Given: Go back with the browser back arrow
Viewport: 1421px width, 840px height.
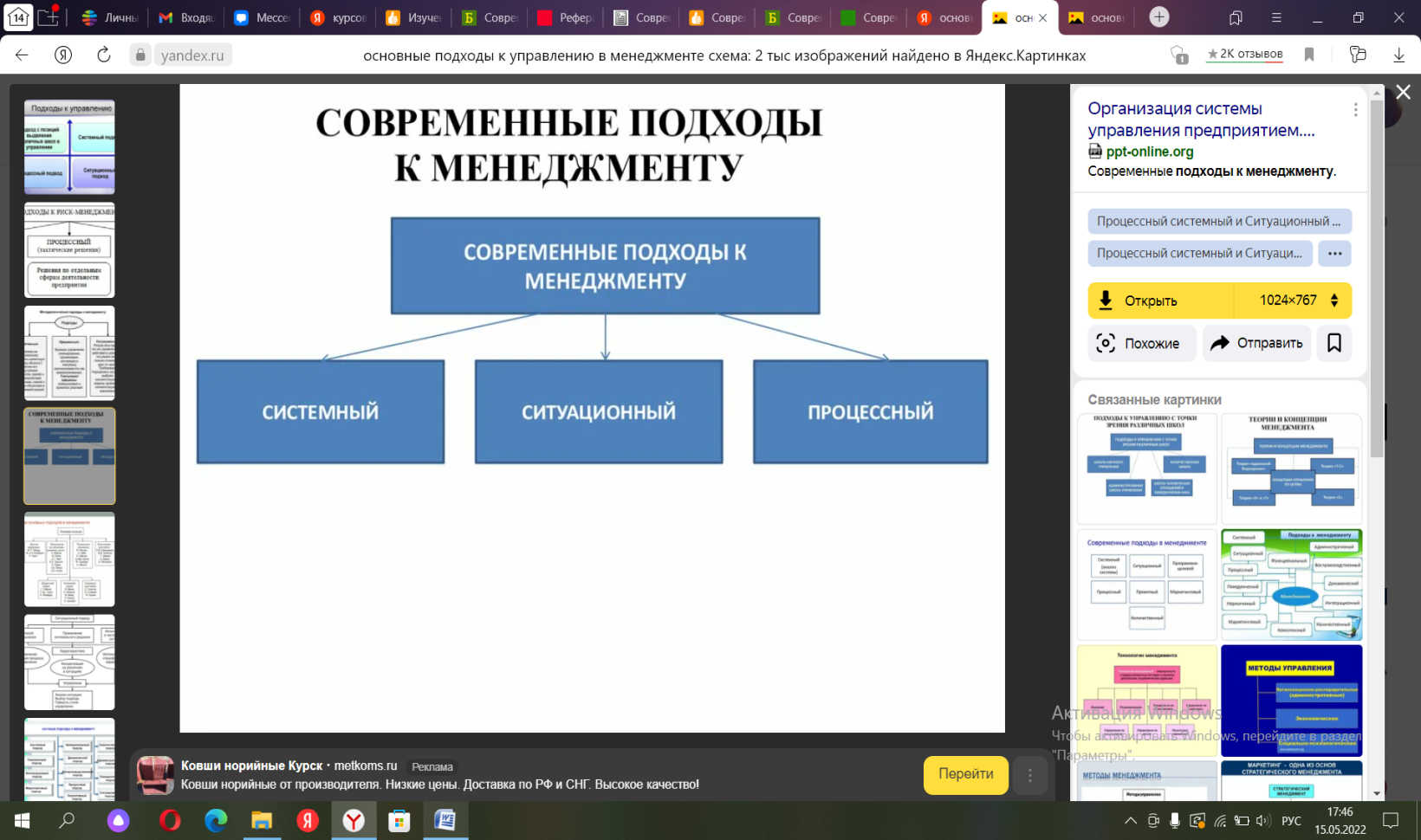Looking at the screenshot, I should (x=22, y=55).
